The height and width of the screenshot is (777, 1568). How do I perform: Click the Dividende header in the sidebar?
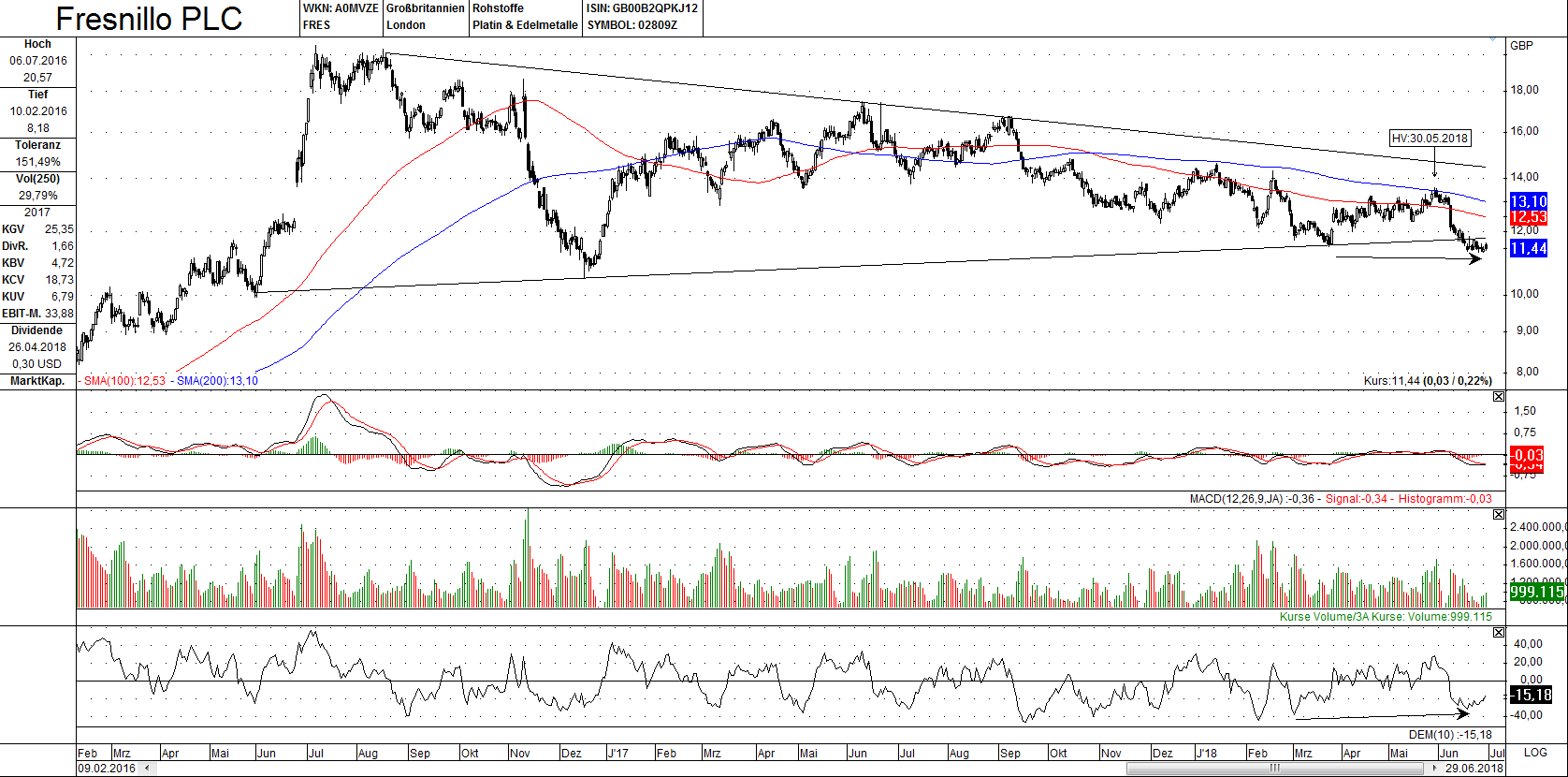click(x=37, y=330)
